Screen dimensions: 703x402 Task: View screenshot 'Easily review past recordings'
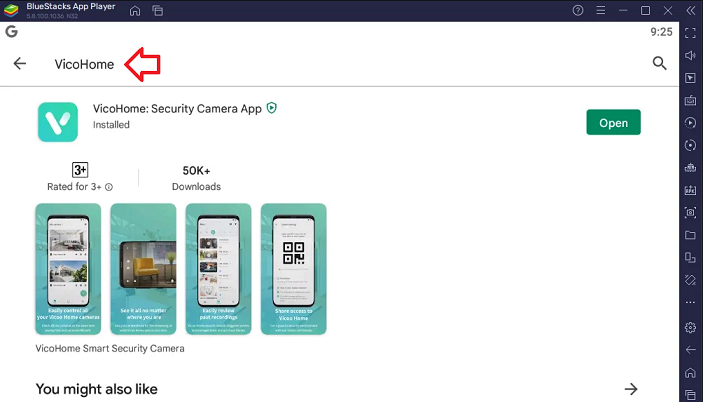tap(218, 269)
